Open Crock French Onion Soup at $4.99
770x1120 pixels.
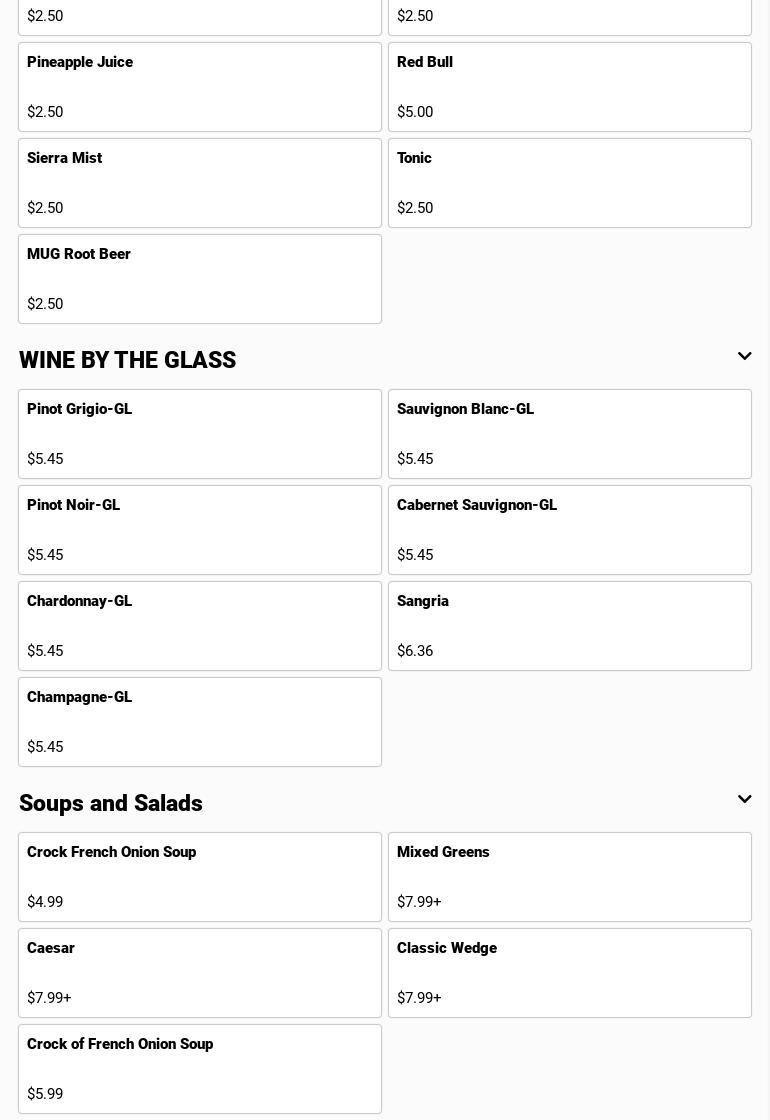coord(200,877)
